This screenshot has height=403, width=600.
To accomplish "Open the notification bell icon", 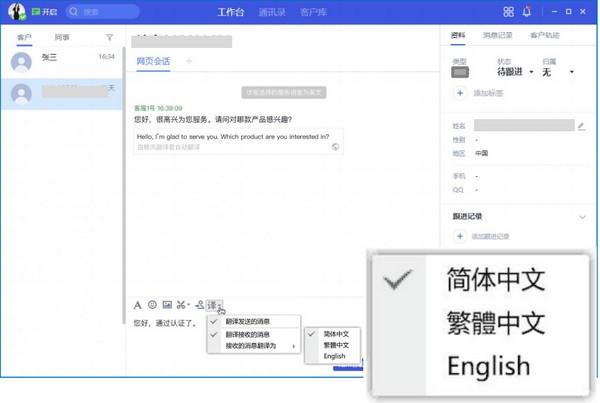I will click(527, 12).
